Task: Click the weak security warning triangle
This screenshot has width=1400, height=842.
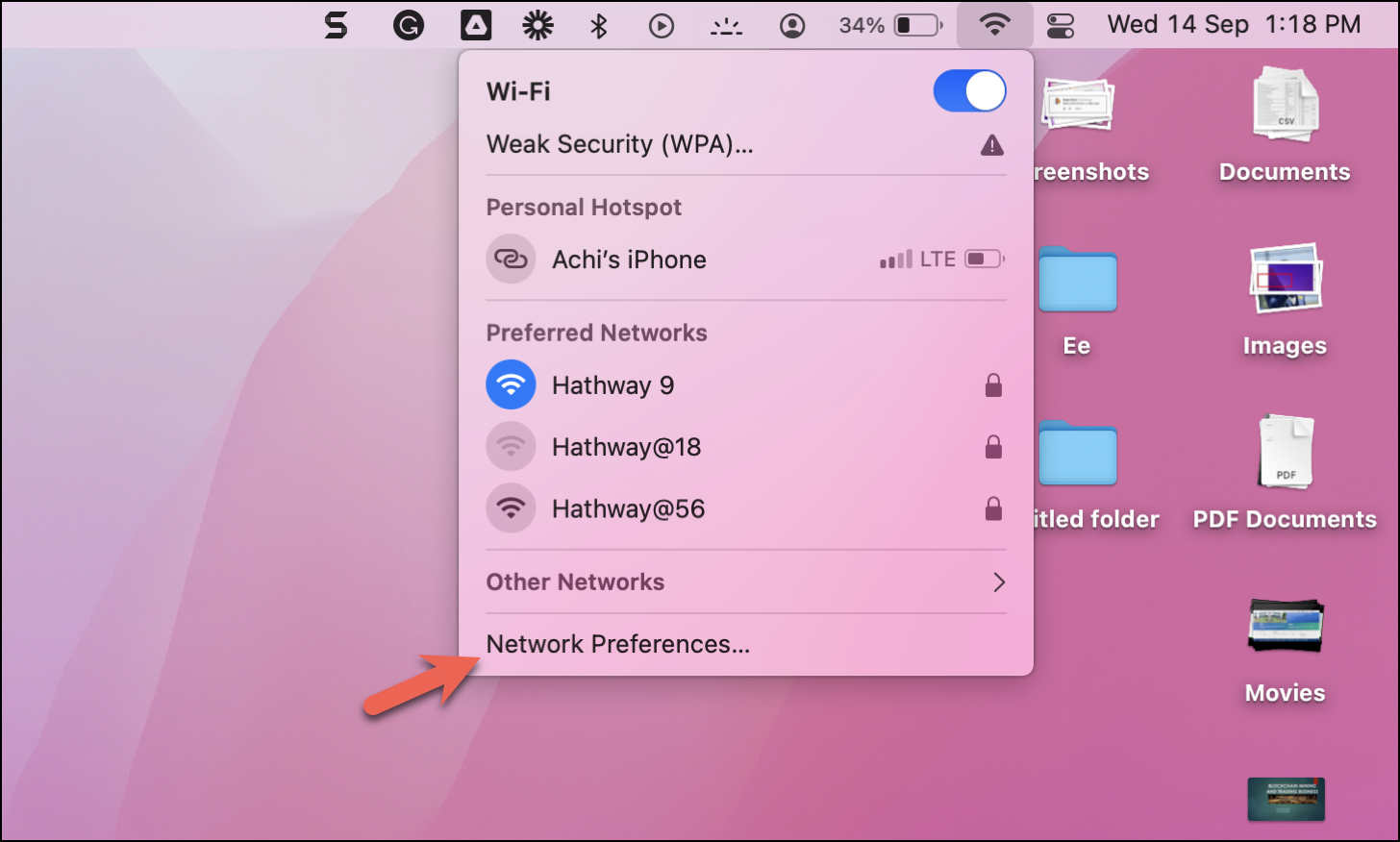Action: [992, 145]
